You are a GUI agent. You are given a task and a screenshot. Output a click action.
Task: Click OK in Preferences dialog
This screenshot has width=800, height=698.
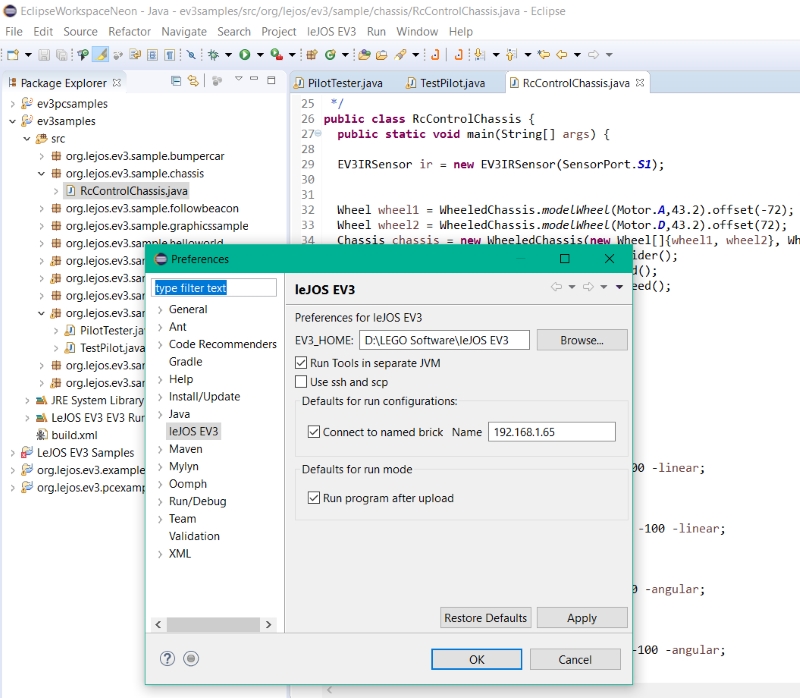click(x=477, y=659)
